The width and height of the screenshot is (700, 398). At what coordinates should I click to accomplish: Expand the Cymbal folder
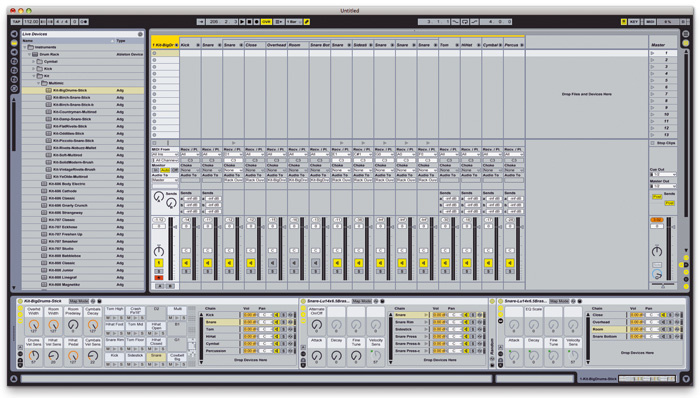click(x=34, y=62)
